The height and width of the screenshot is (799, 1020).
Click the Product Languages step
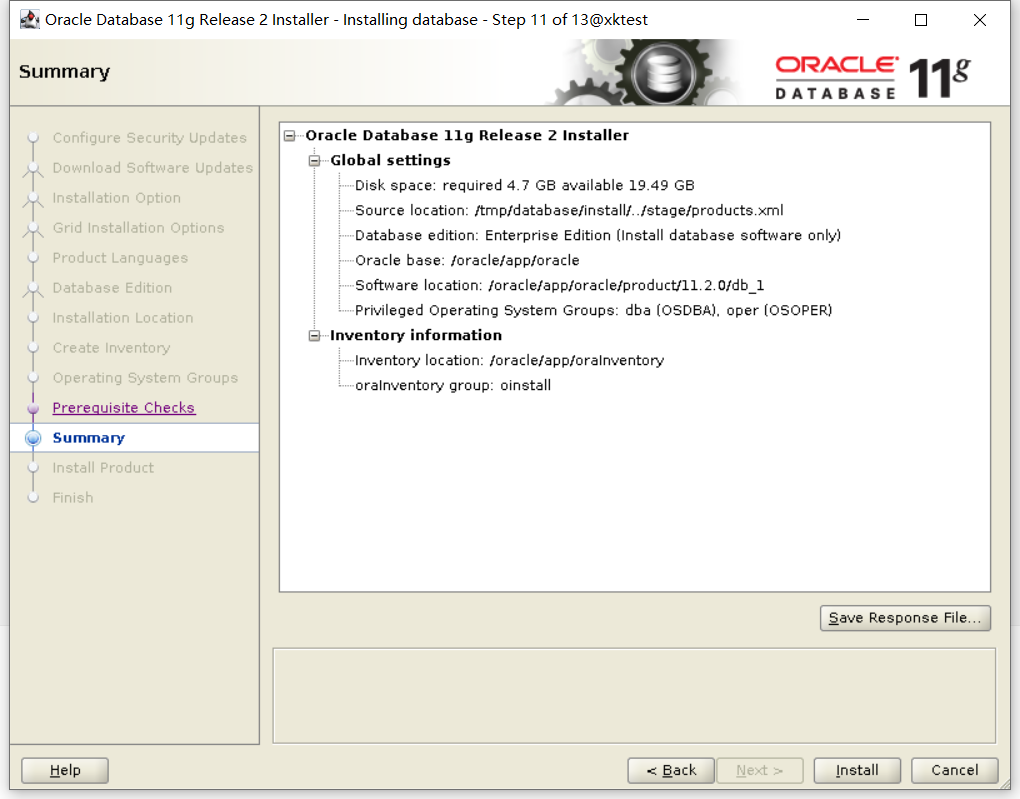tap(120, 258)
